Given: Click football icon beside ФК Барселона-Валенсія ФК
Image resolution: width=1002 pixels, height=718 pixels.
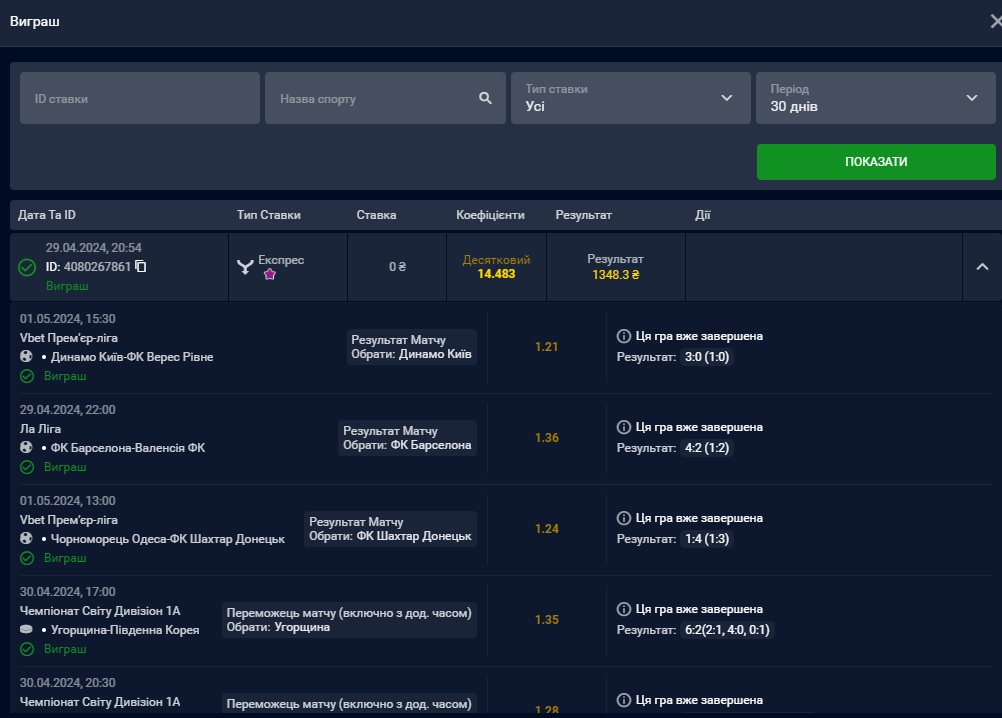Looking at the screenshot, I should (26, 447).
